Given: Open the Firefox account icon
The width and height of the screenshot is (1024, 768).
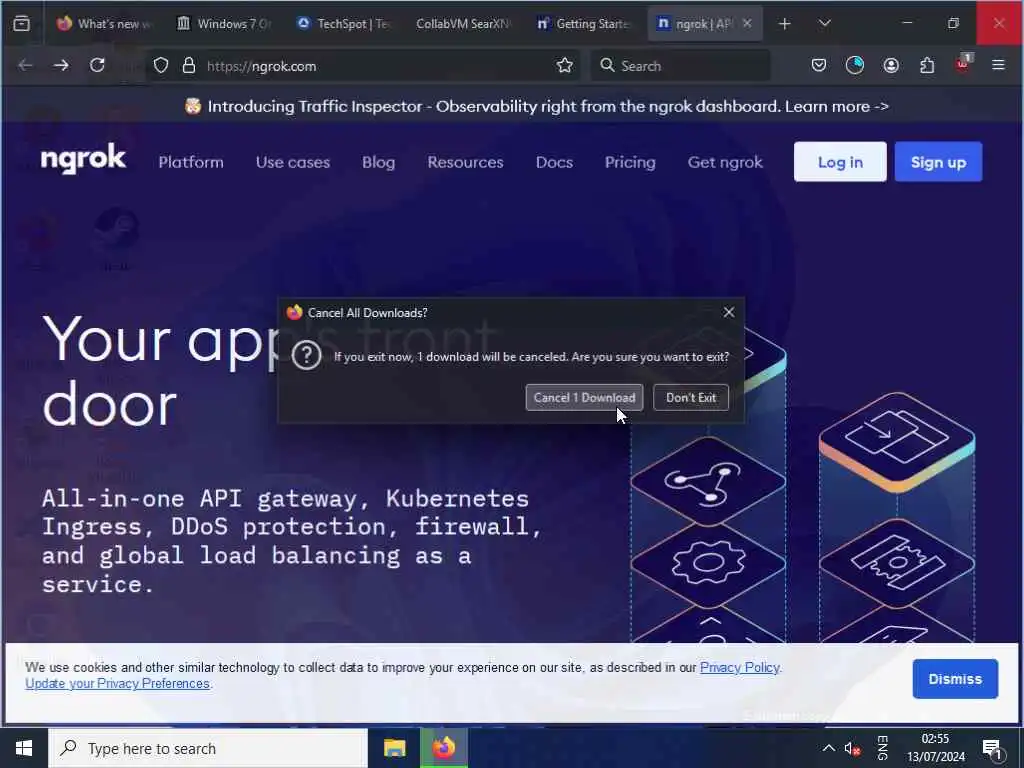Looking at the screenshot, I should [x=891, y=65].
